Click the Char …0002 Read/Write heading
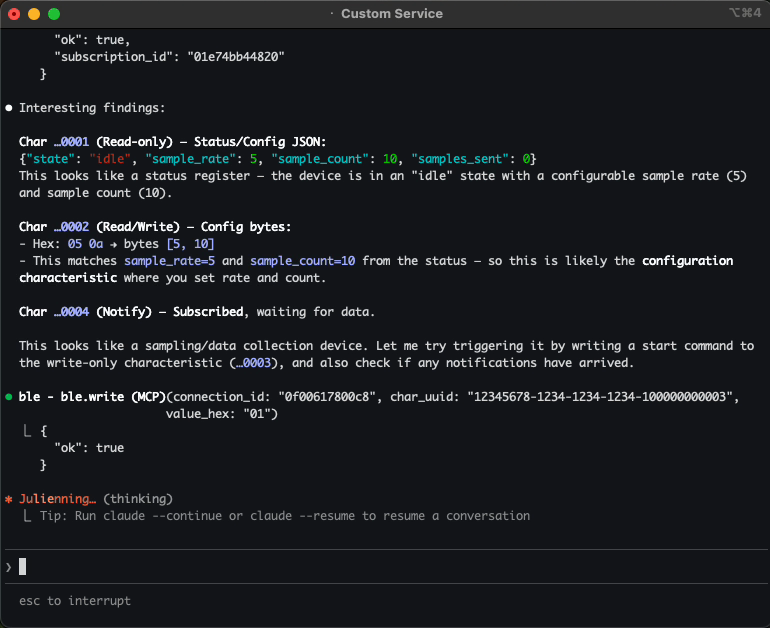This screenshot has width=770, height=628. click(155, 227)
